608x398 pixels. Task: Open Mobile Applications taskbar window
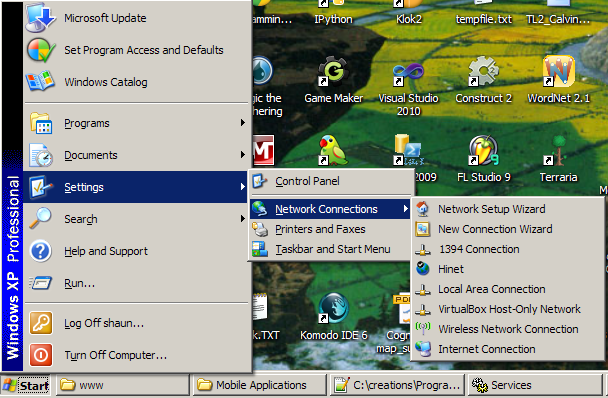point(260,385)
